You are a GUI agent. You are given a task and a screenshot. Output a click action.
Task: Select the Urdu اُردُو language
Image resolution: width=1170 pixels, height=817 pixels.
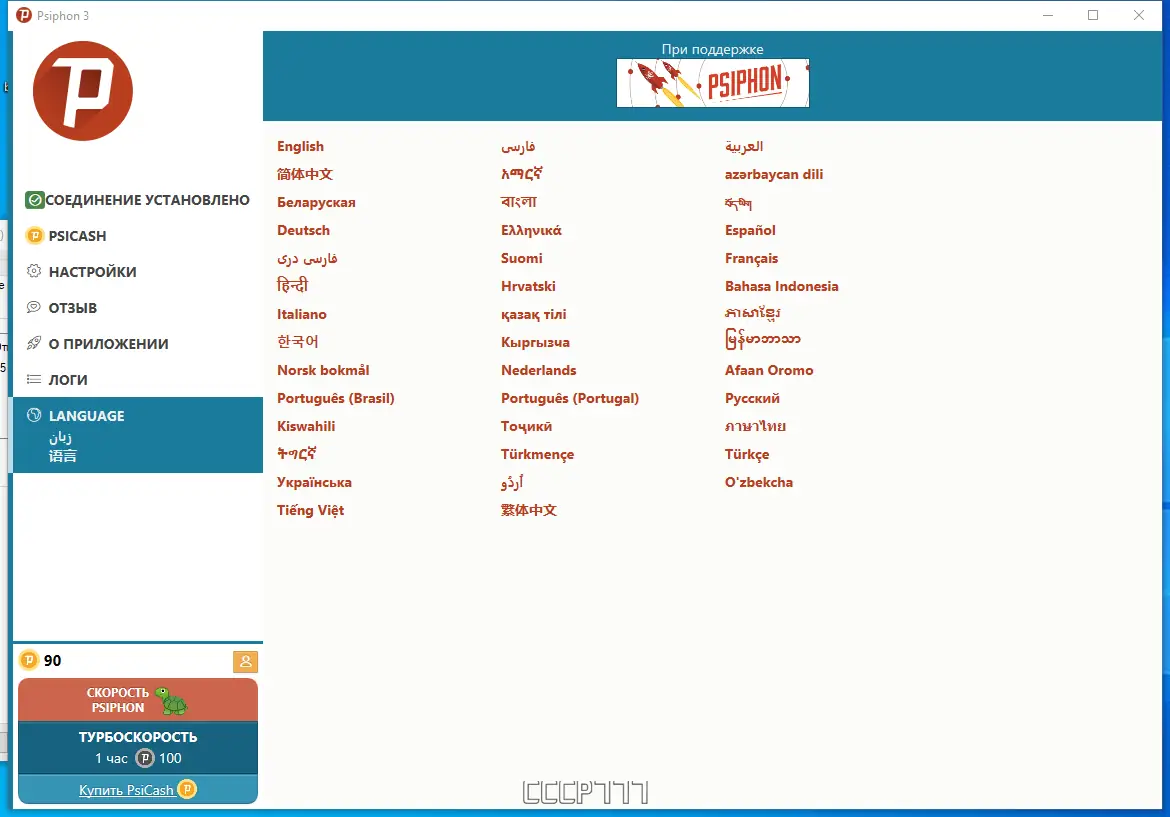click(x=512, y=482)
